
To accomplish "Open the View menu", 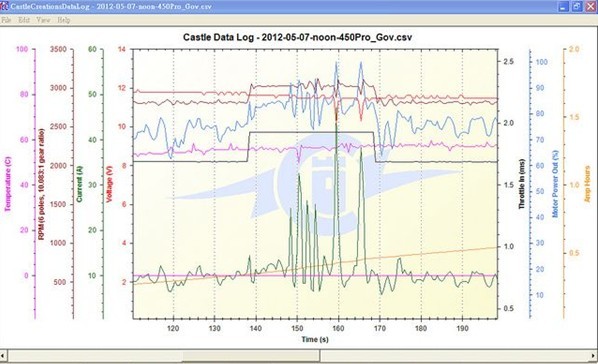I will point(43,20).
